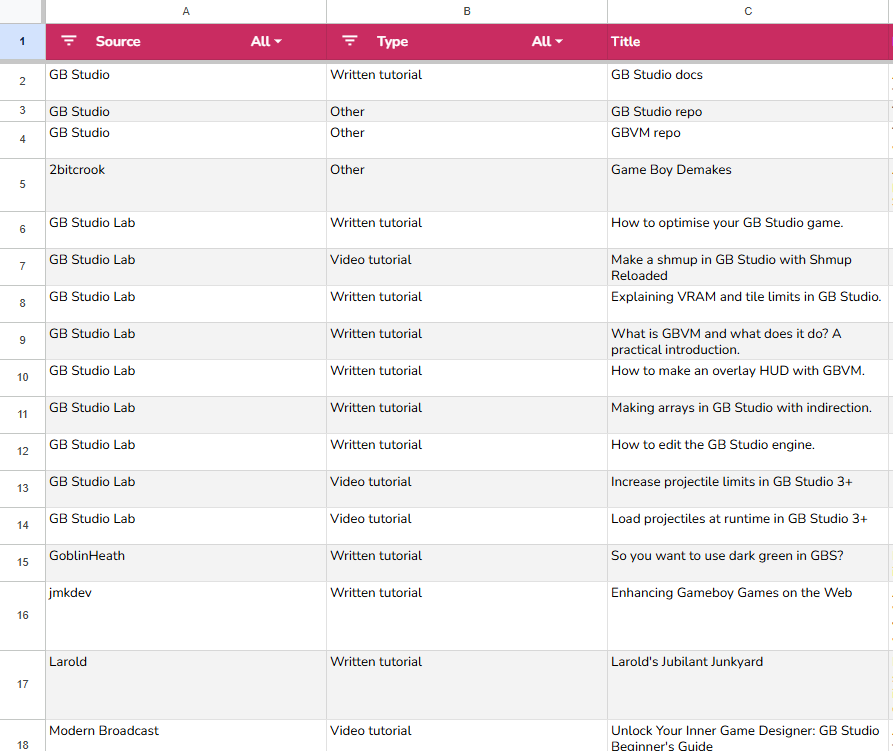Screen dimensions: 893x751
Task: Click 'Load projectiles at runtime' cell
Action: coord(748,526)
